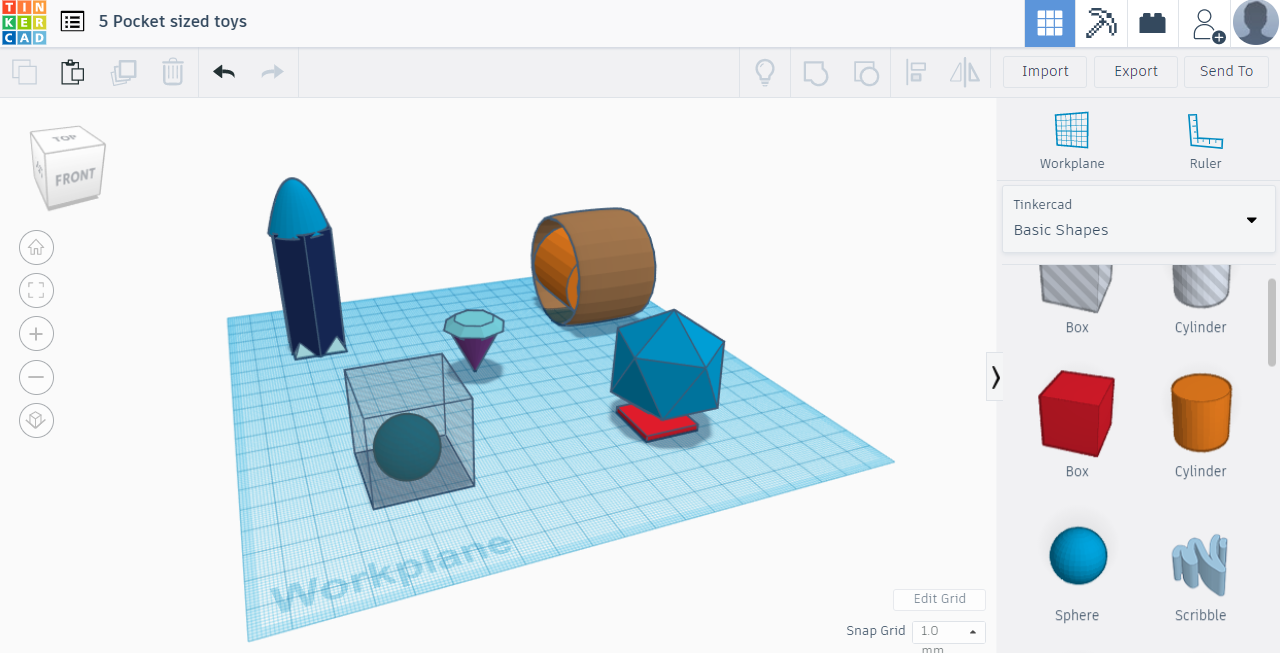Click the shapes panel scrollbar
This screenshot has width=1280, height=653.
pyautogui.click(x=1272, y=322)
